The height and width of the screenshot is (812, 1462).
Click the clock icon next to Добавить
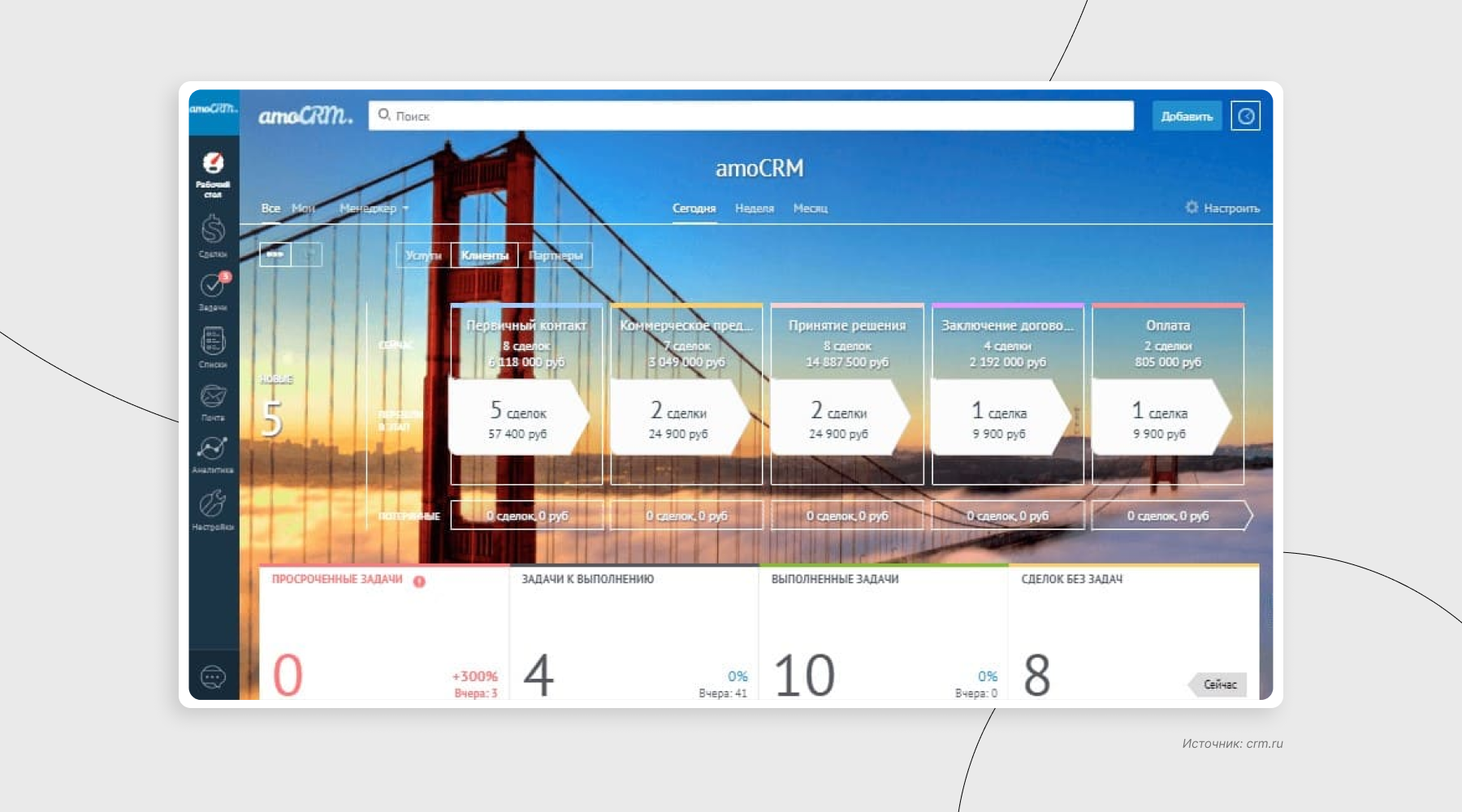[x=1246, y=116]
